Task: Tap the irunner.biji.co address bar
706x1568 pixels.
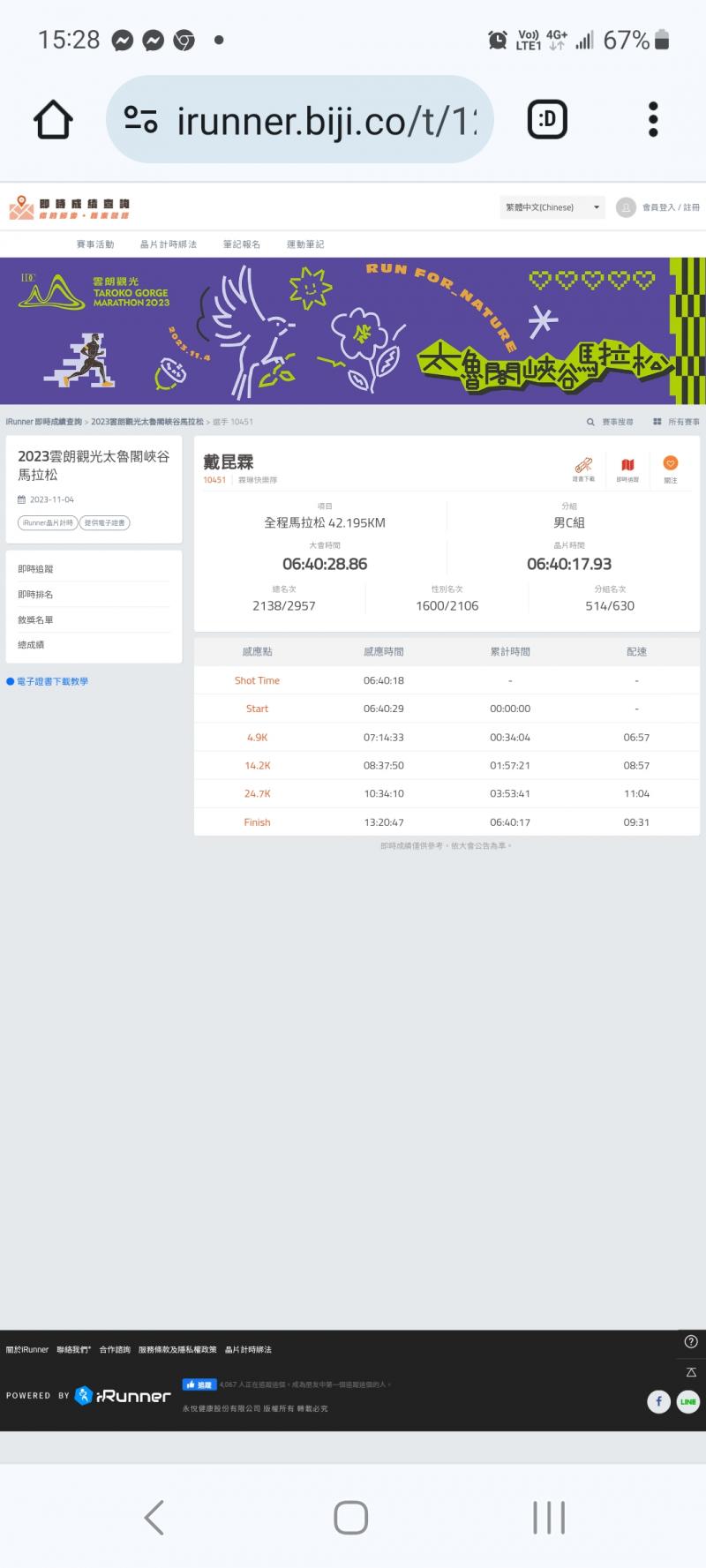Action: coord(299,119)
